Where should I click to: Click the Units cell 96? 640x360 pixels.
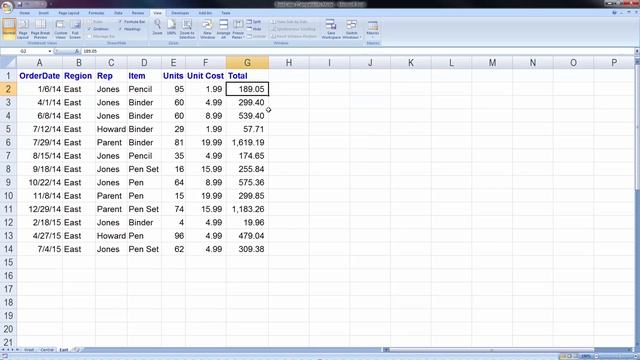(x=173, y=236)
